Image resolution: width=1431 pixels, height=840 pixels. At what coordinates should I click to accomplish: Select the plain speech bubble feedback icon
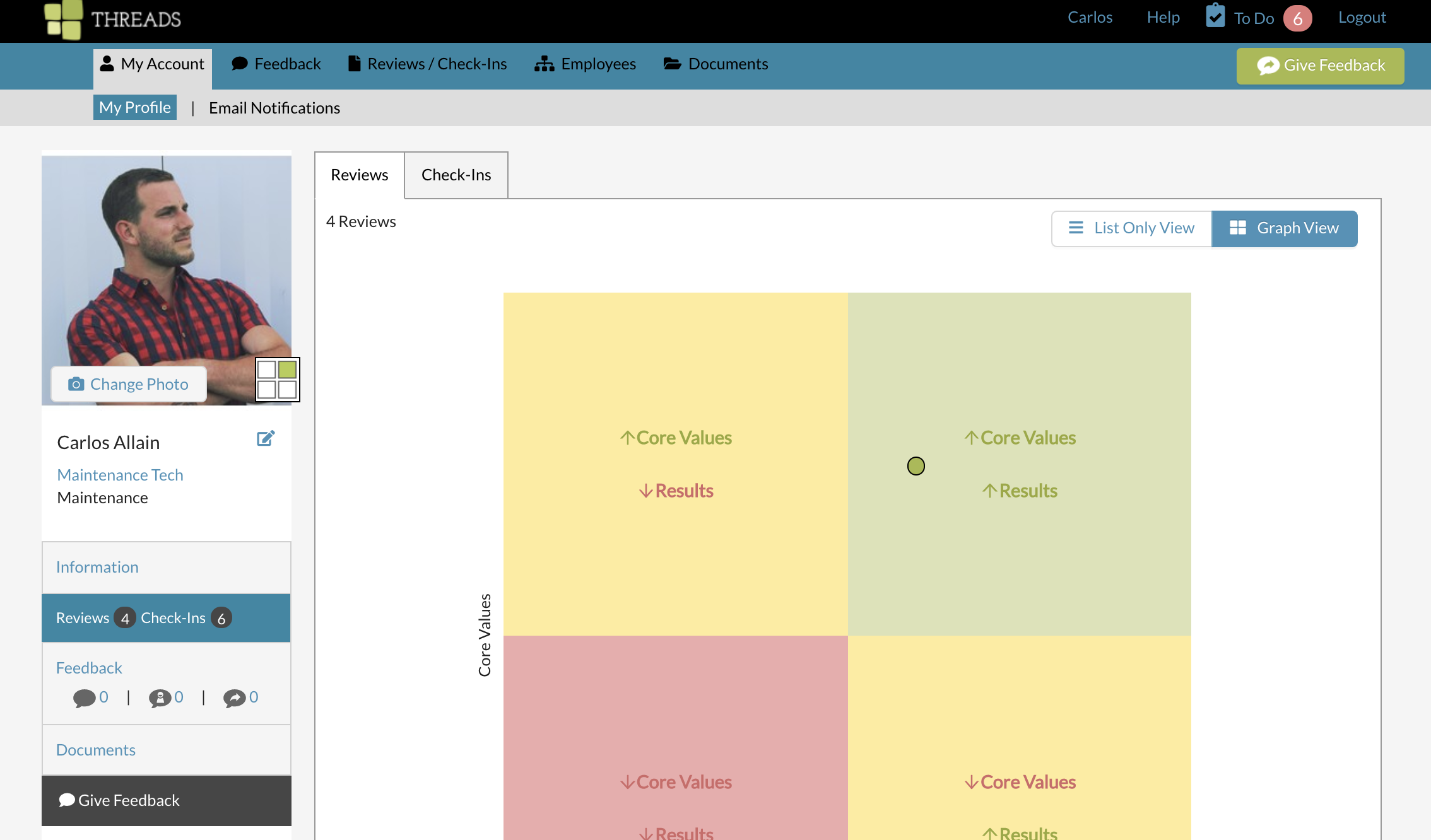coord(84,697)
